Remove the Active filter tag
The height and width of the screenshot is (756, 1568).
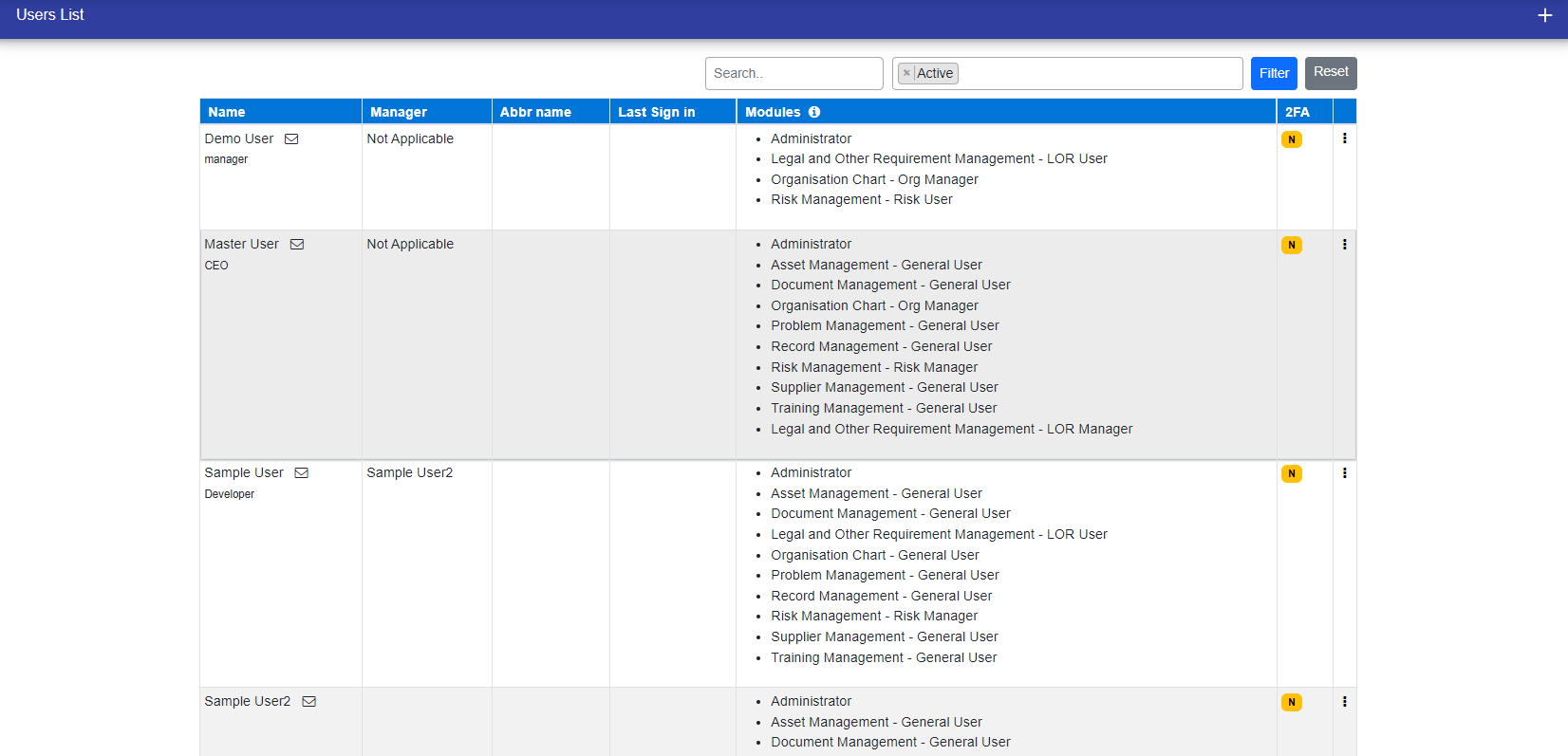906,73
